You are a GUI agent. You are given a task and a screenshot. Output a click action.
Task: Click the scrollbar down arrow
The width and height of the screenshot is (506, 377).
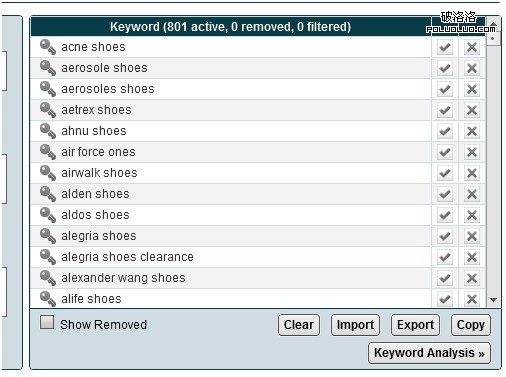[x=493, y=300]
